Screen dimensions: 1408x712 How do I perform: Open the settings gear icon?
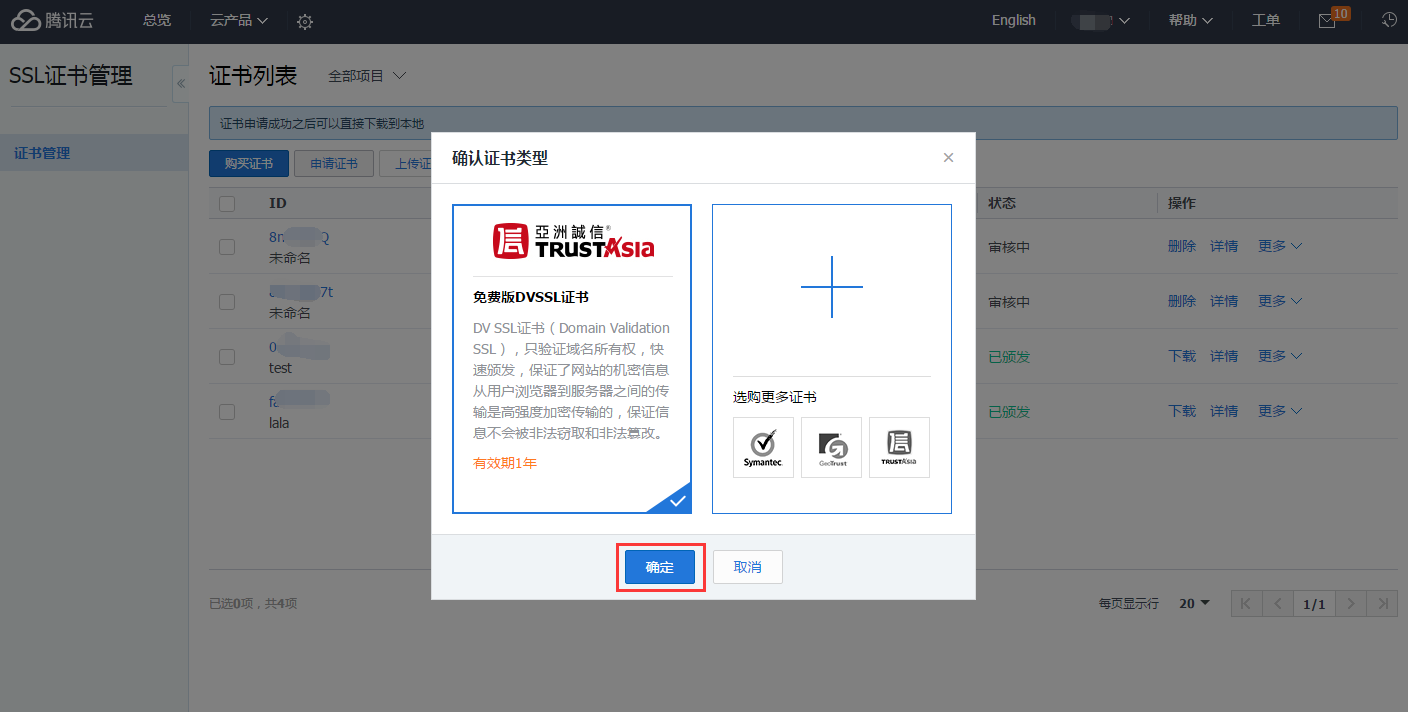tap(305, 21)
